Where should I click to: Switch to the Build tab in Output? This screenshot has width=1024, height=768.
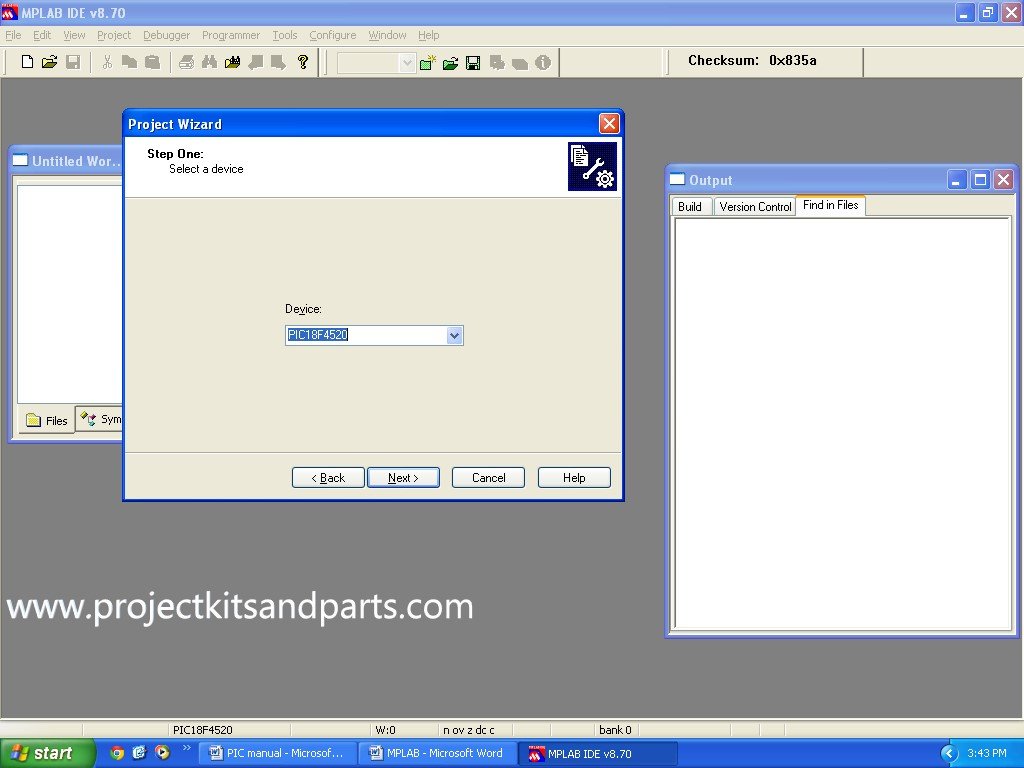coord(690,206)
